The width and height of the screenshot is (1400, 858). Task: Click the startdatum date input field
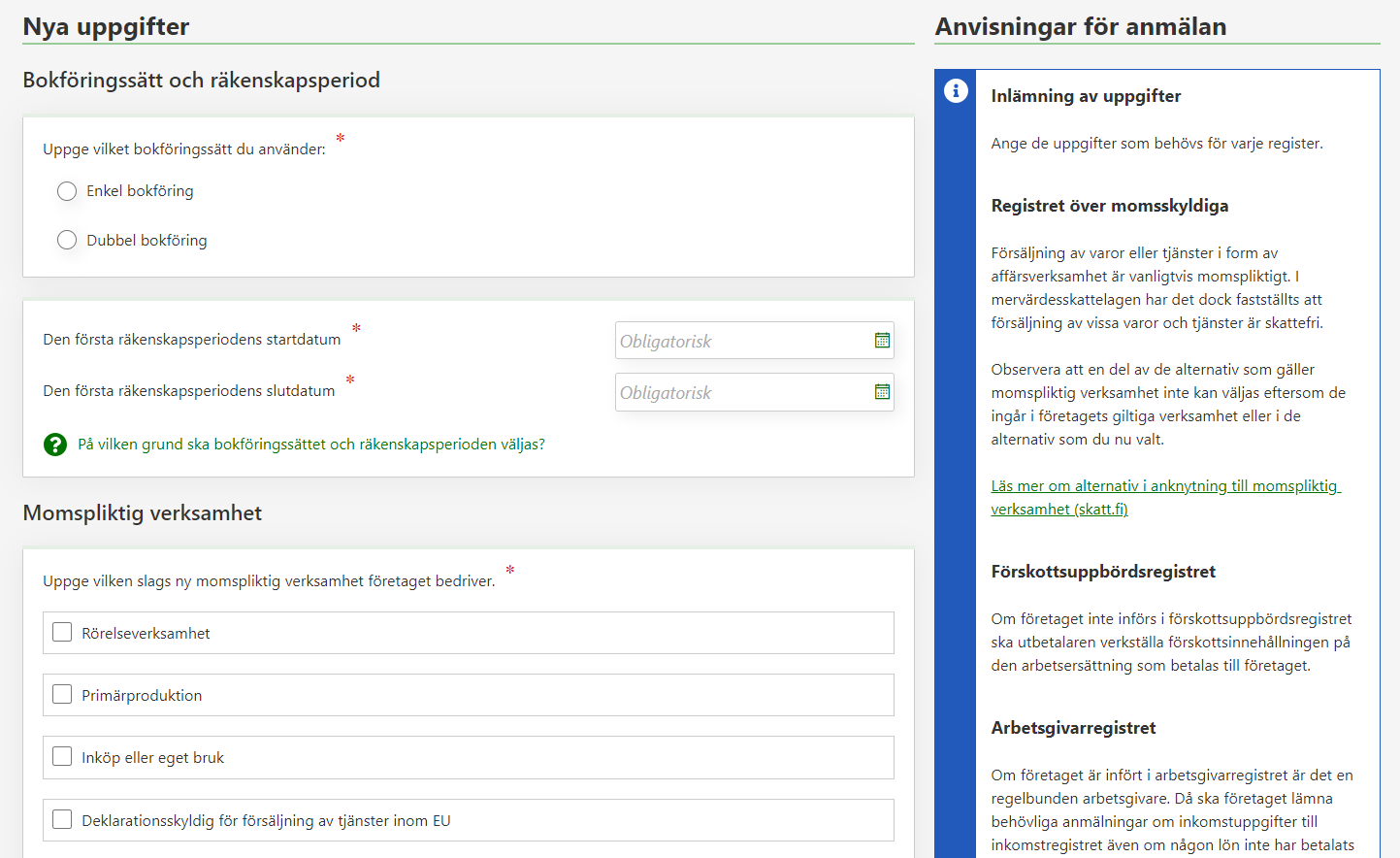point(741,342)
